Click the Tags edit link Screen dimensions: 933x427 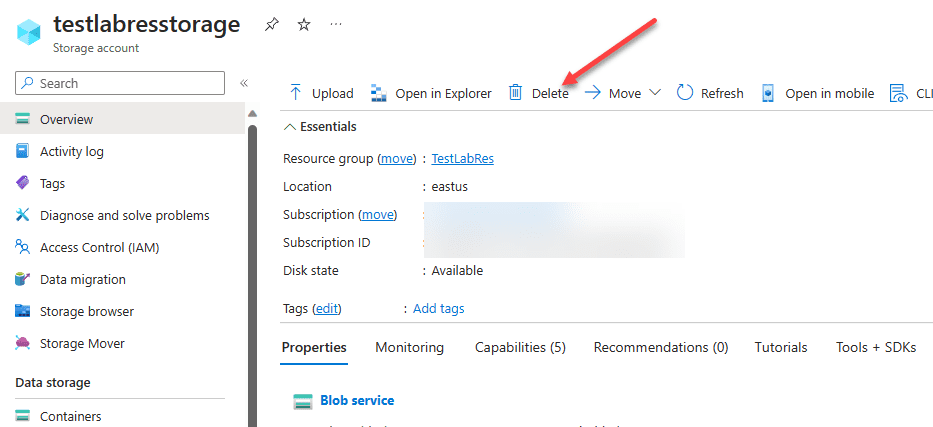pos(326,309)
